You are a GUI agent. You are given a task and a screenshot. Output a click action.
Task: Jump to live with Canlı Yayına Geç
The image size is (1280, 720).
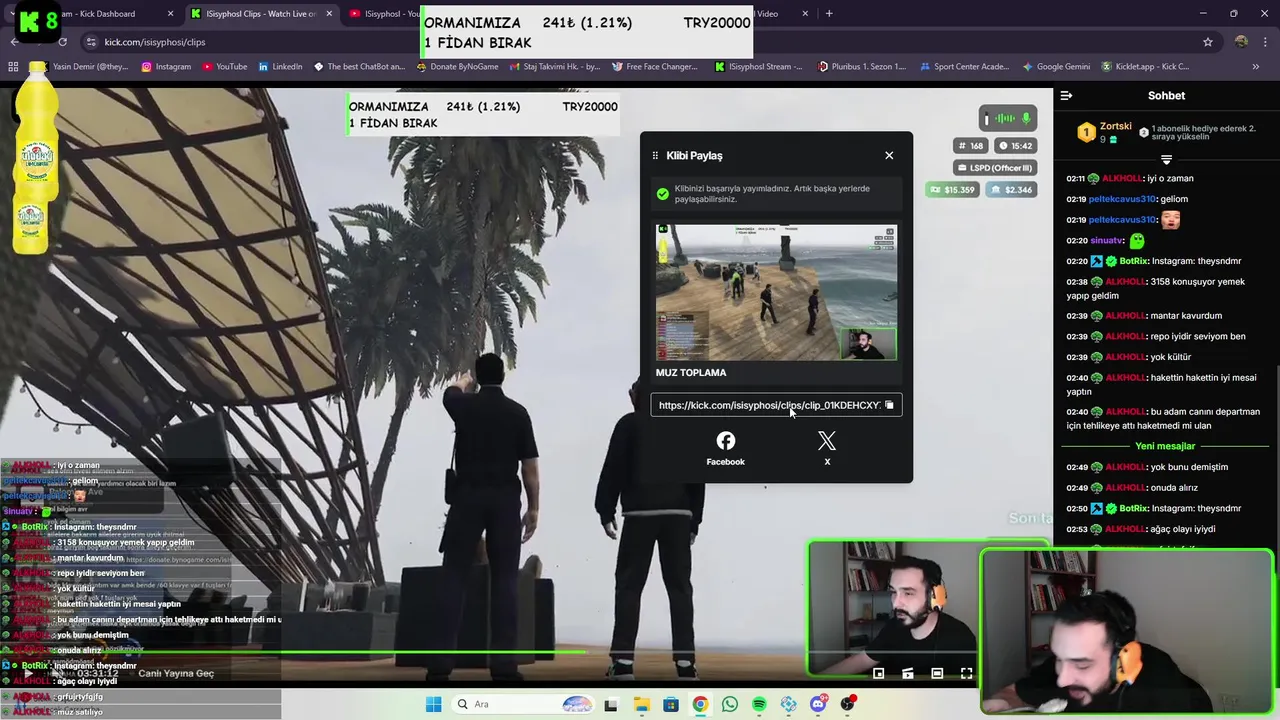pos(176,674)
